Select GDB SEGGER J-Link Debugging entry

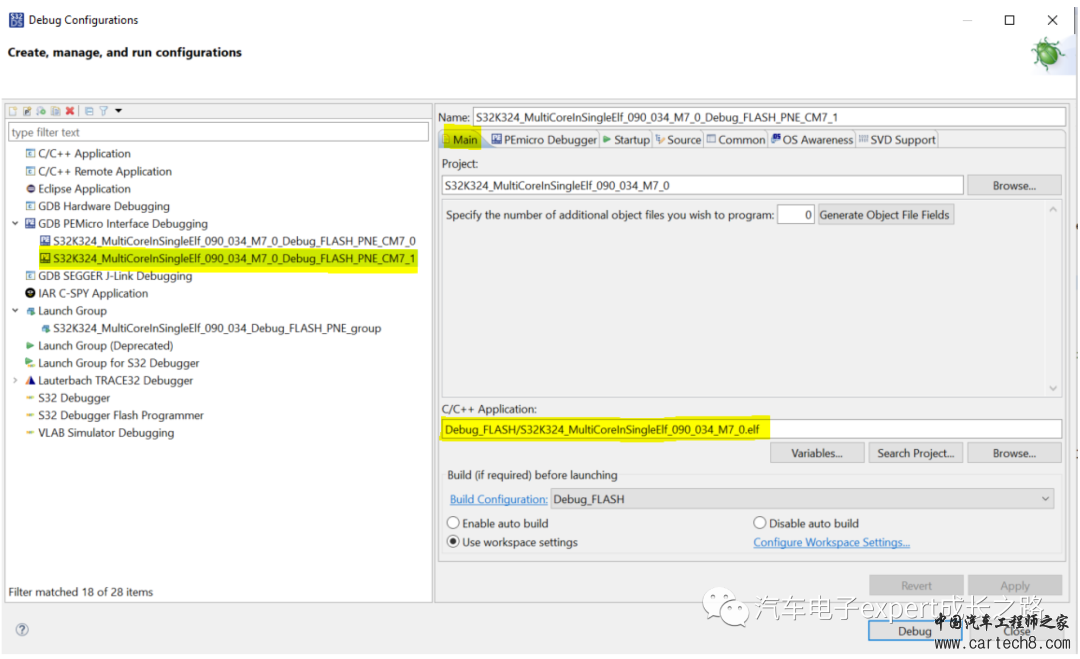[115, 275]
